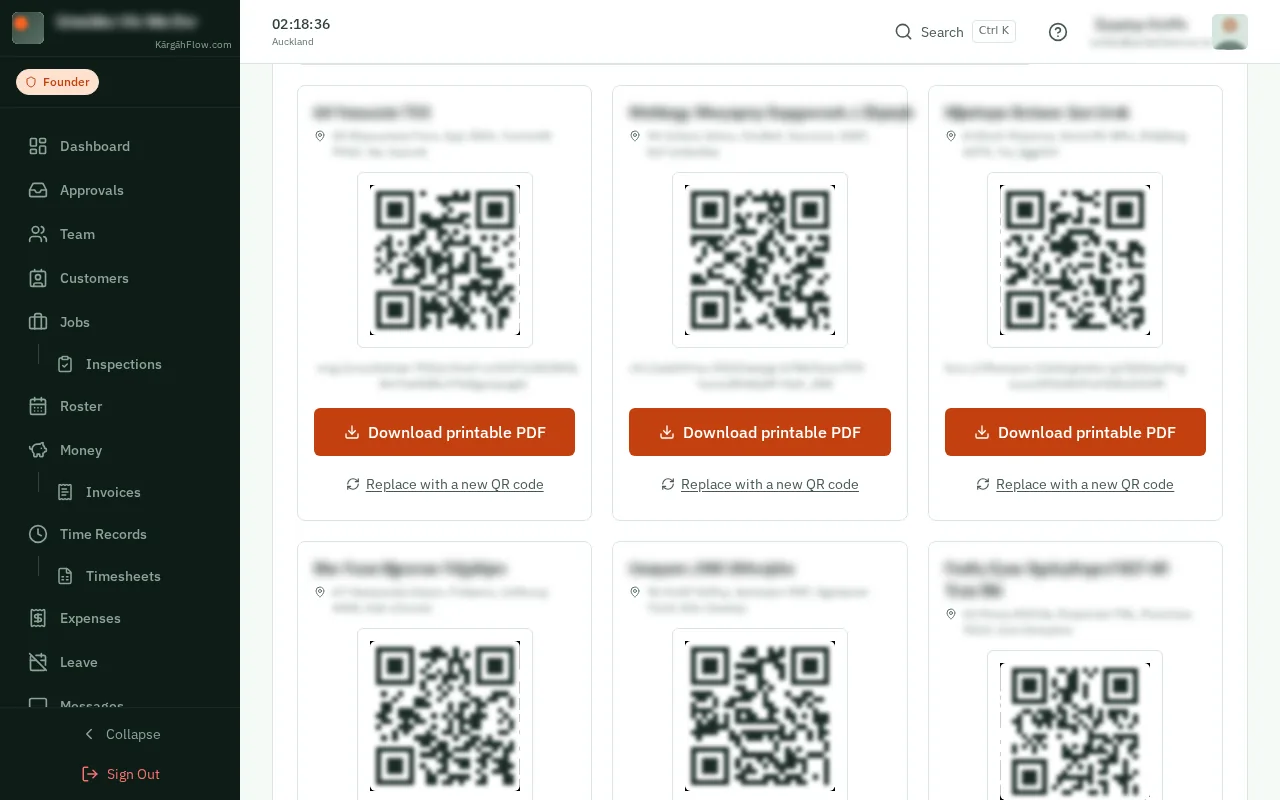This screenshot has width=1280, height=800.
Task: Open the Customers contact icon
Action: pyautogui.click(x=38, y=278)
